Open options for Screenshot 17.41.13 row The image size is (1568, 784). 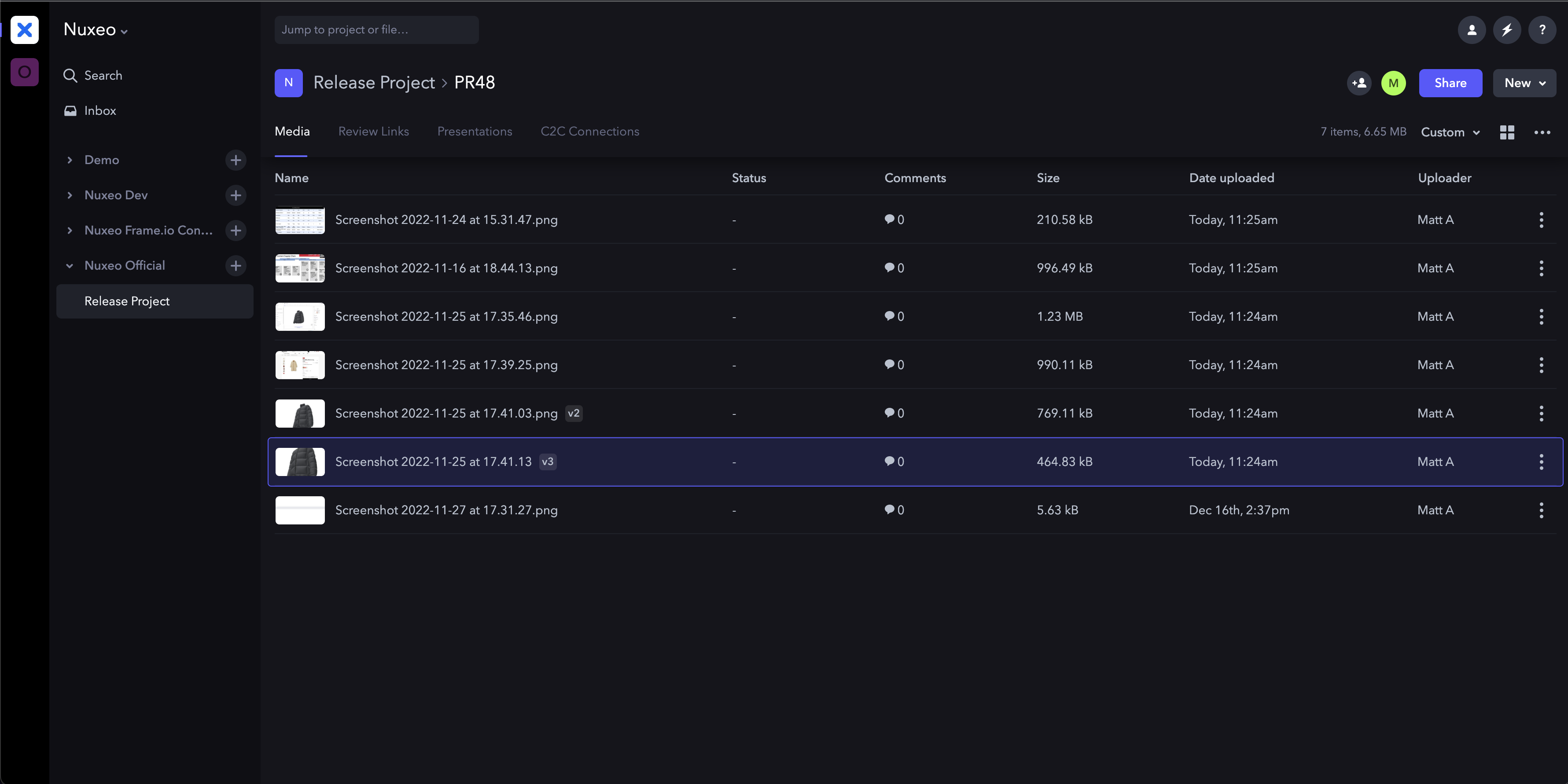pyautogui.click(x=1541, y=462)
